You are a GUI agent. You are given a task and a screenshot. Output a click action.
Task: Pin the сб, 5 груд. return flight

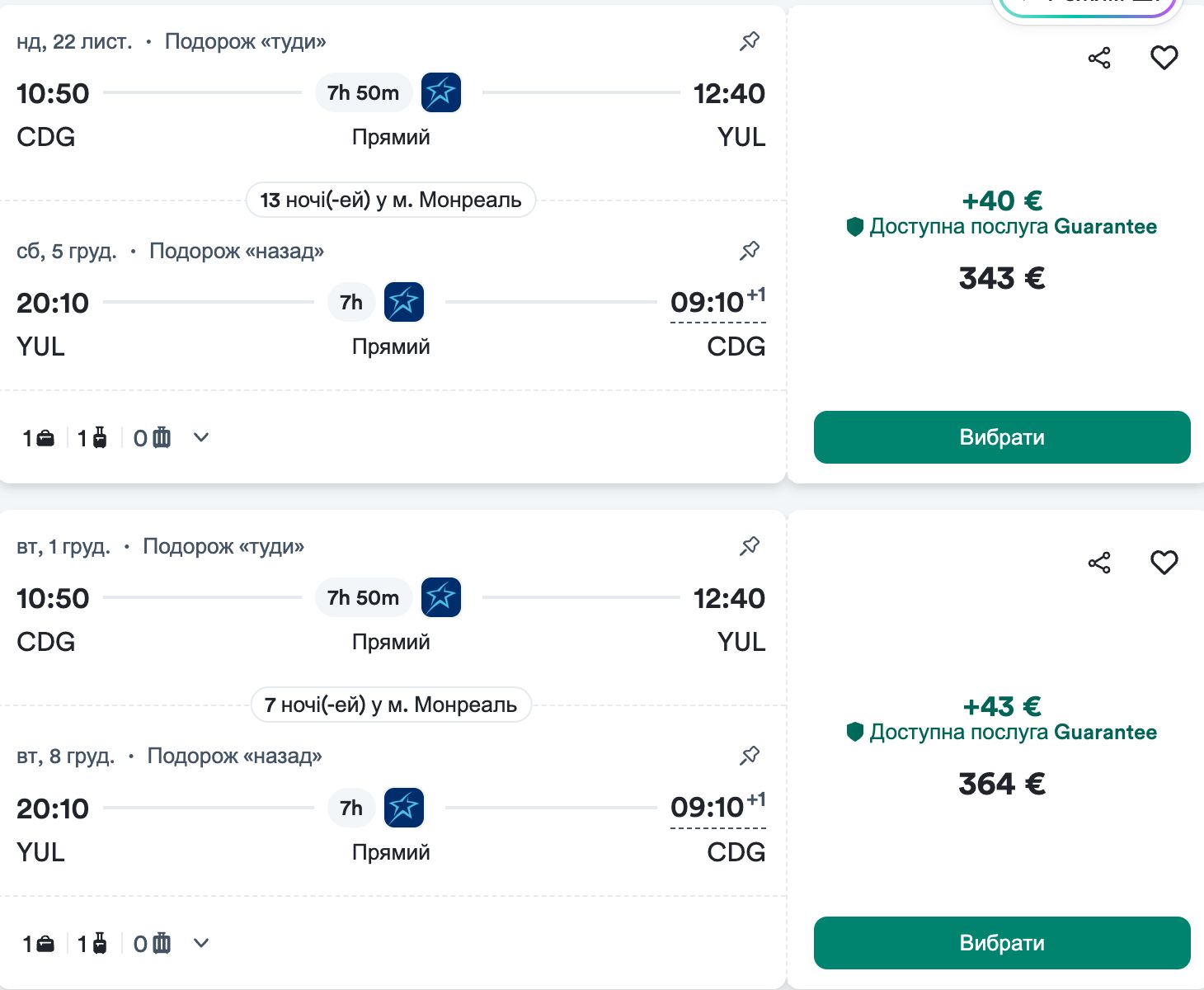coord(750,251)
